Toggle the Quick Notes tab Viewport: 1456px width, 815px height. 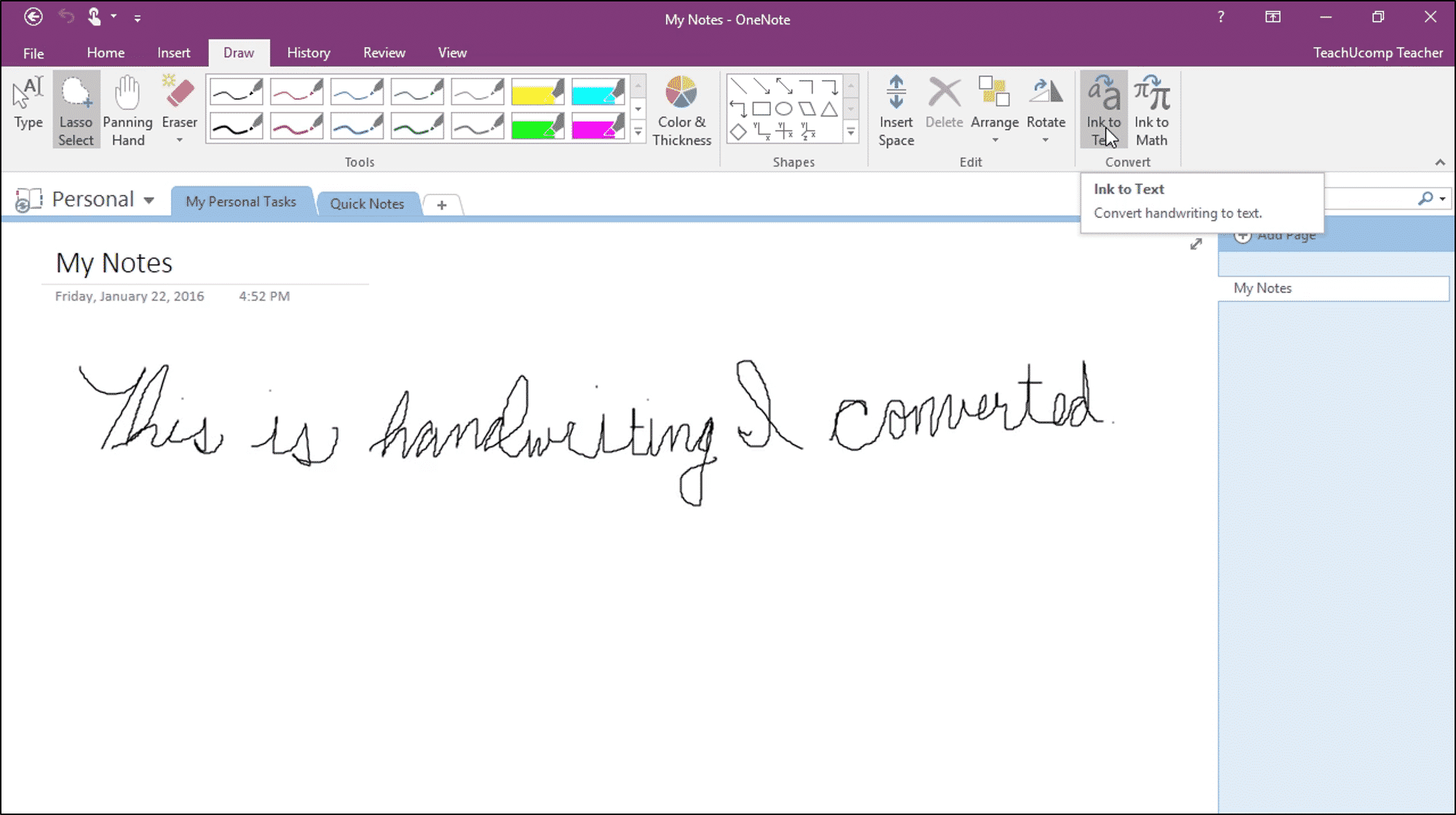coord(367,203)
